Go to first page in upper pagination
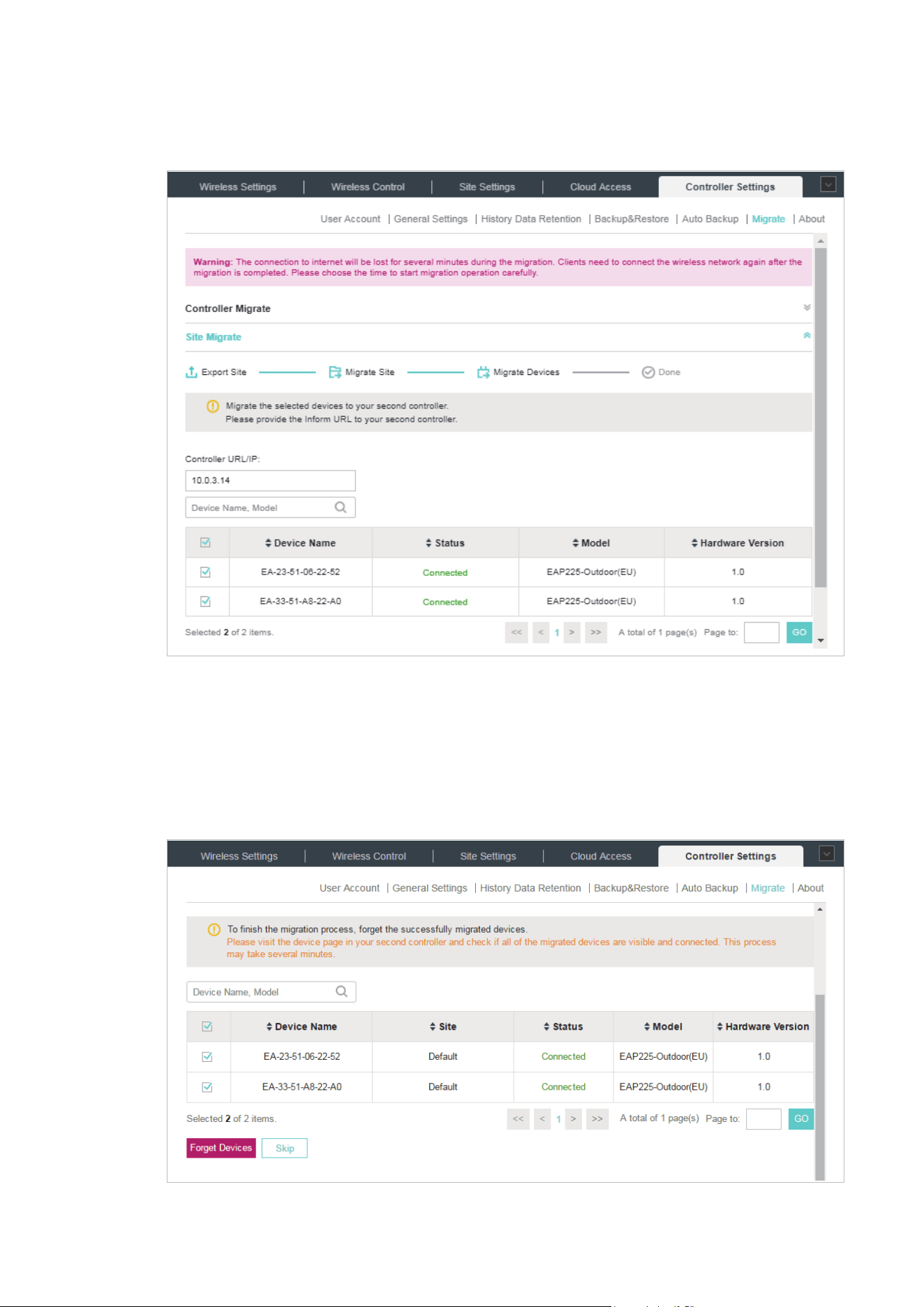The width and height of the screenshot is (924, 1307). click(516, 632)
